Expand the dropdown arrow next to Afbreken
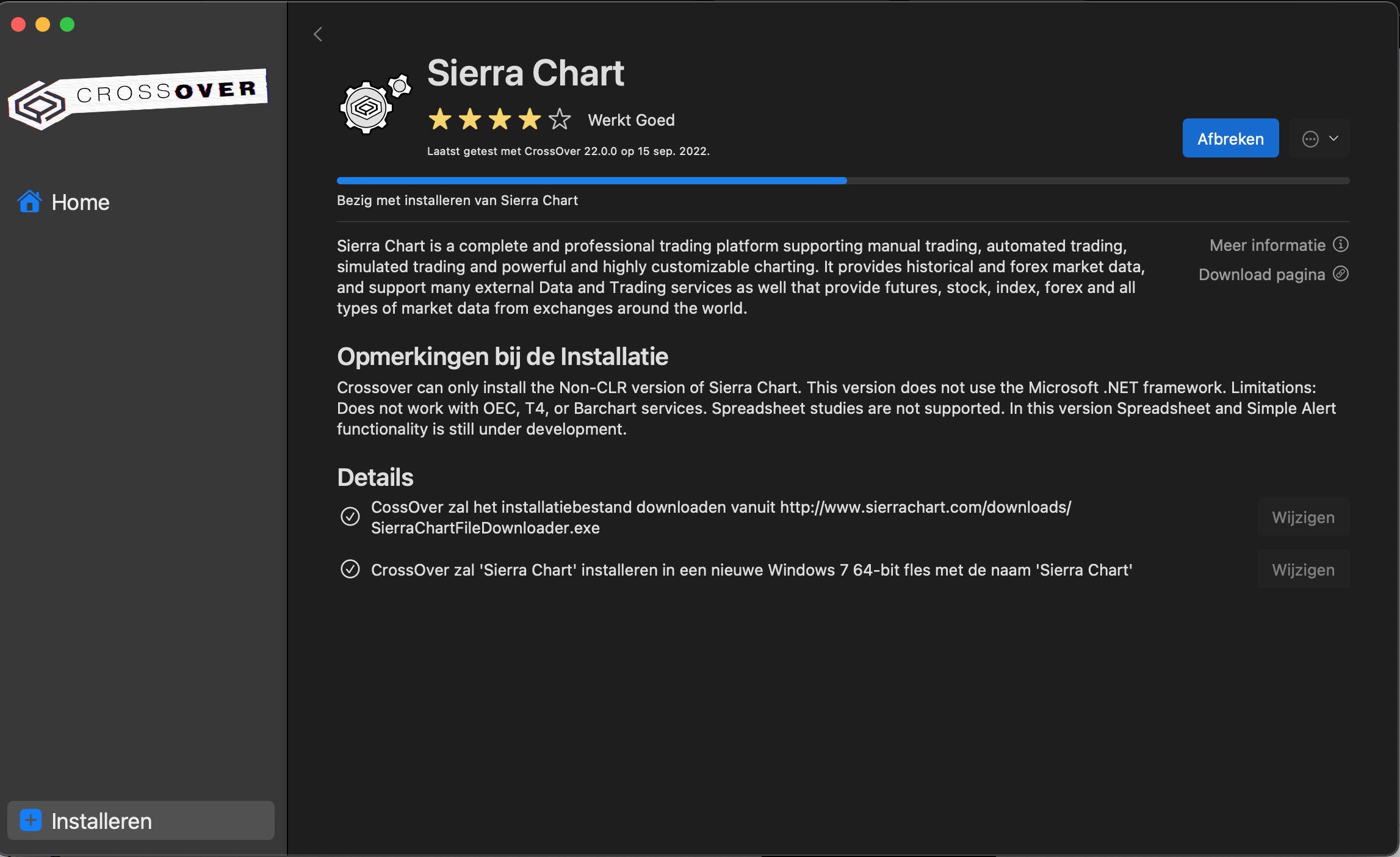The width and height of the screenshot is (1400, 857). pos(1334,139)
